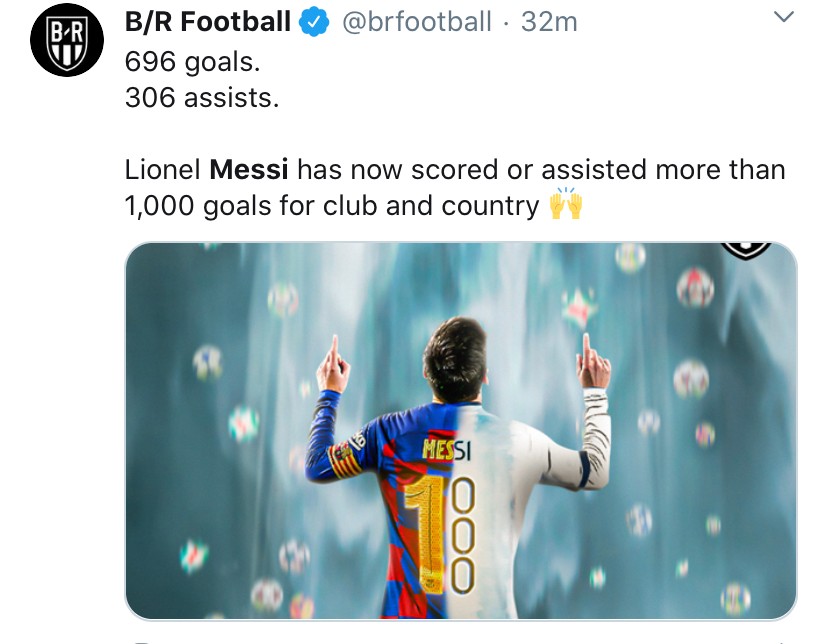This screenshot has width=822, height=644.
Task: Open the B/R Football display name
Action: pyautogui.click(x=208, y=21)
